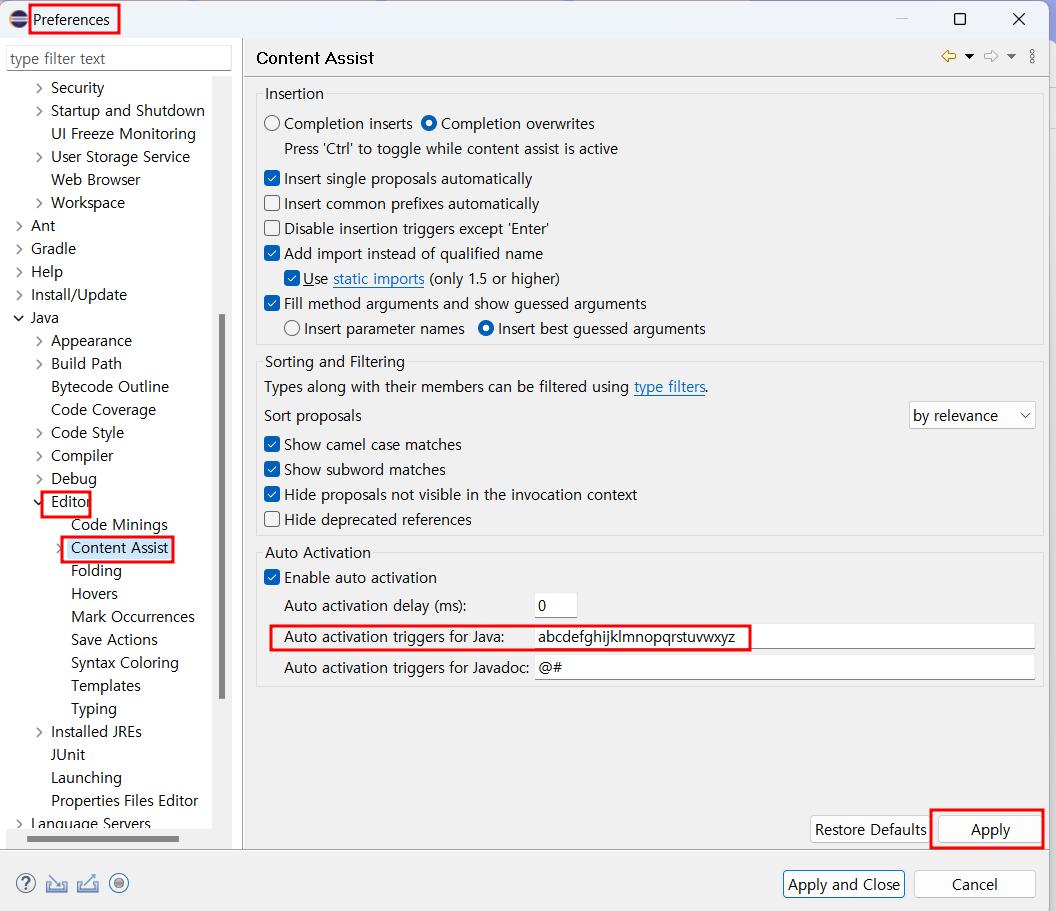Select Syntax Coloring tree item
Image resolution: width=1056 pixels, height=911 pixels.
coord(125,663)
